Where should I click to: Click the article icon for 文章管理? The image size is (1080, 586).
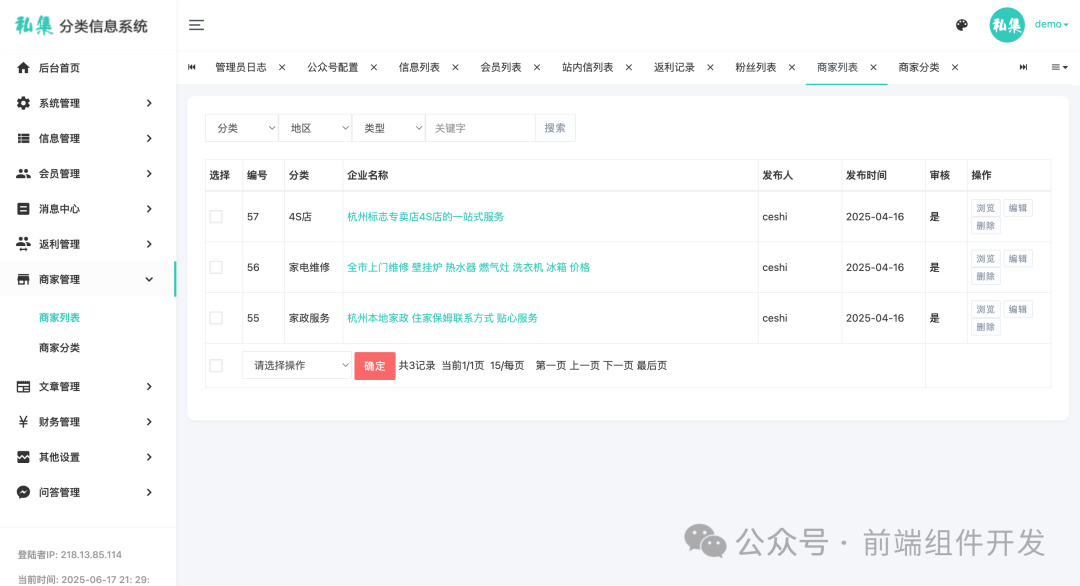pos(23,386)
